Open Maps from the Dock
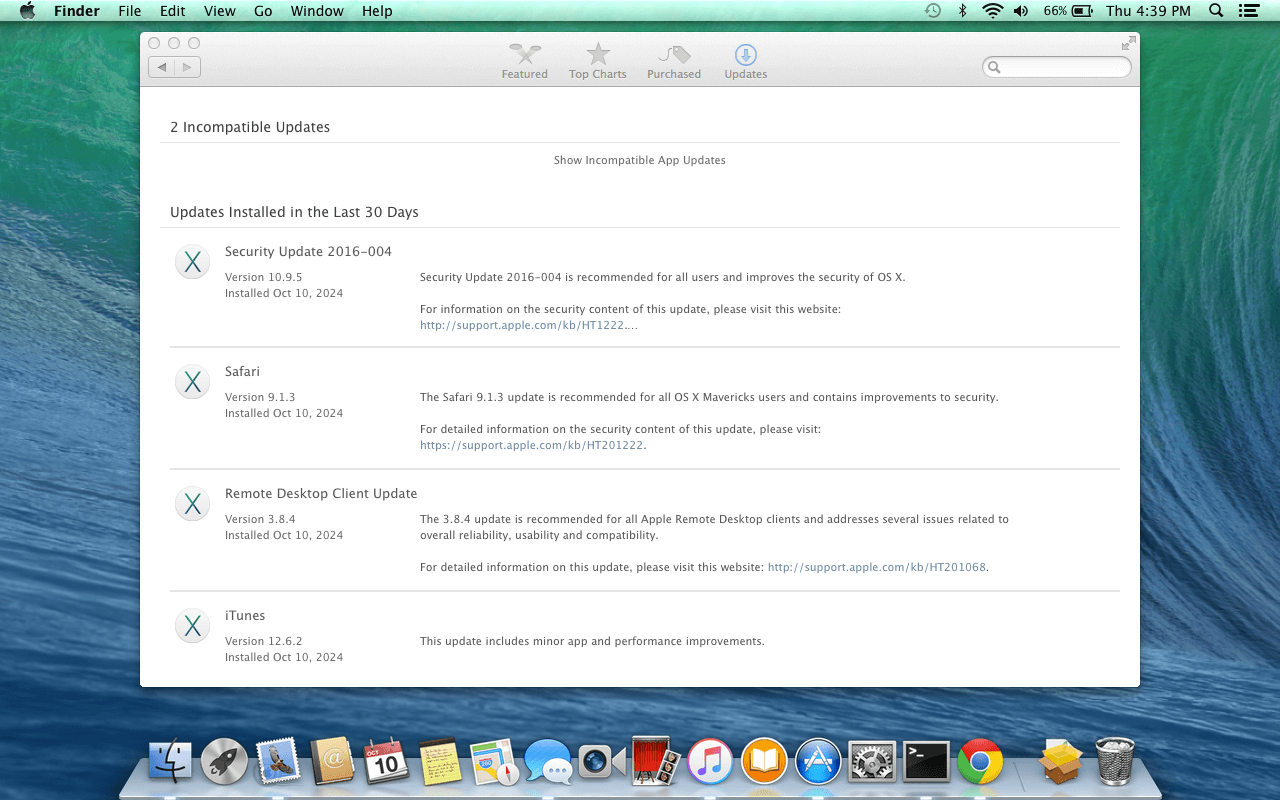 pos(494,762)
